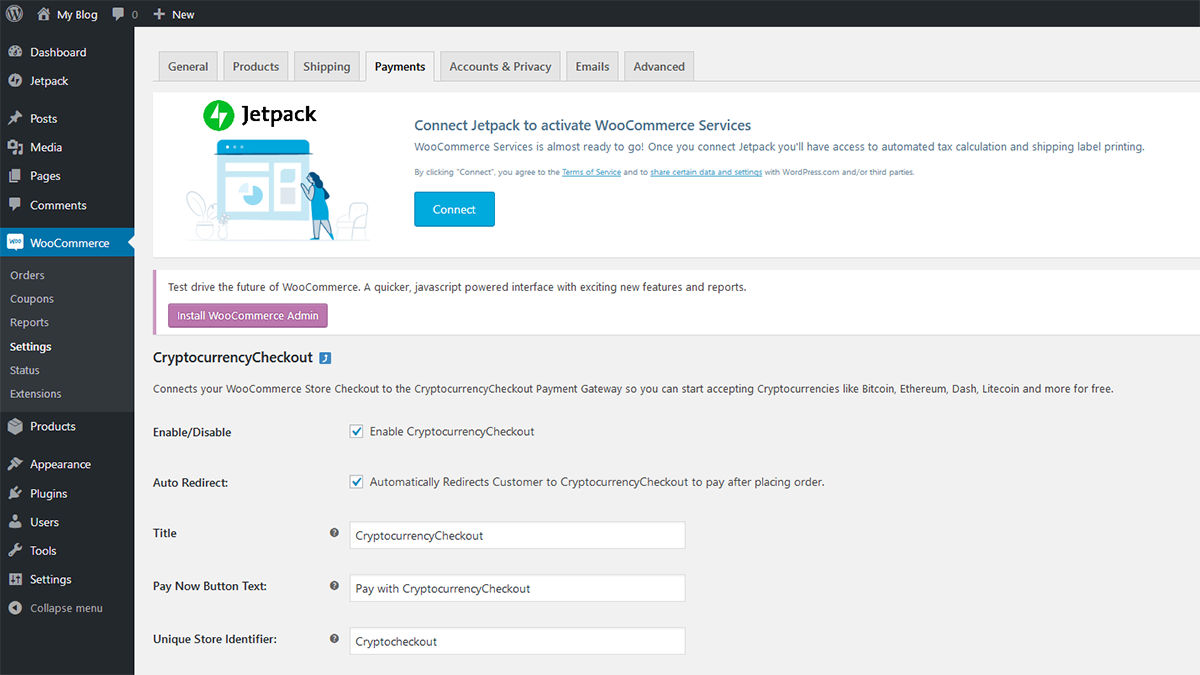Switch to the Shipping tab
1200x675 pixels.
327,66
